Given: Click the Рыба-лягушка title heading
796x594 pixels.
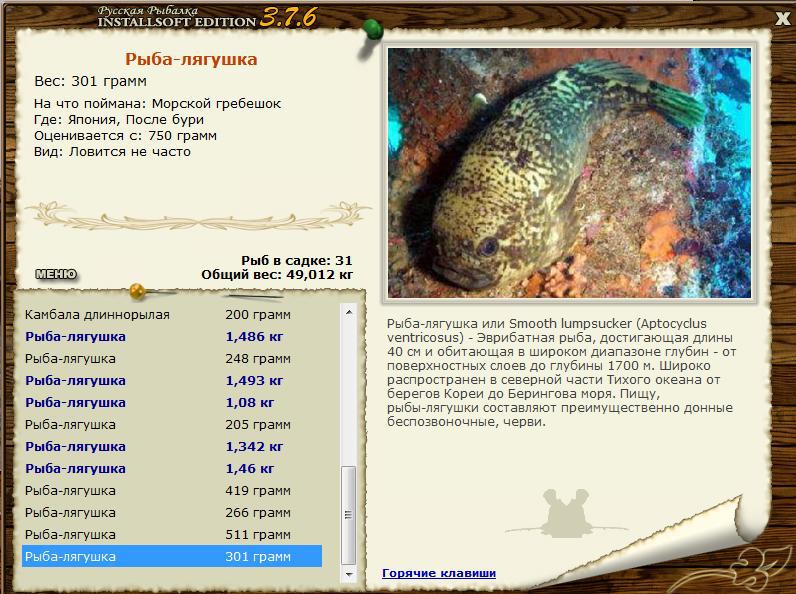Looking at the screenshot, I should click(x=191, y=59).
